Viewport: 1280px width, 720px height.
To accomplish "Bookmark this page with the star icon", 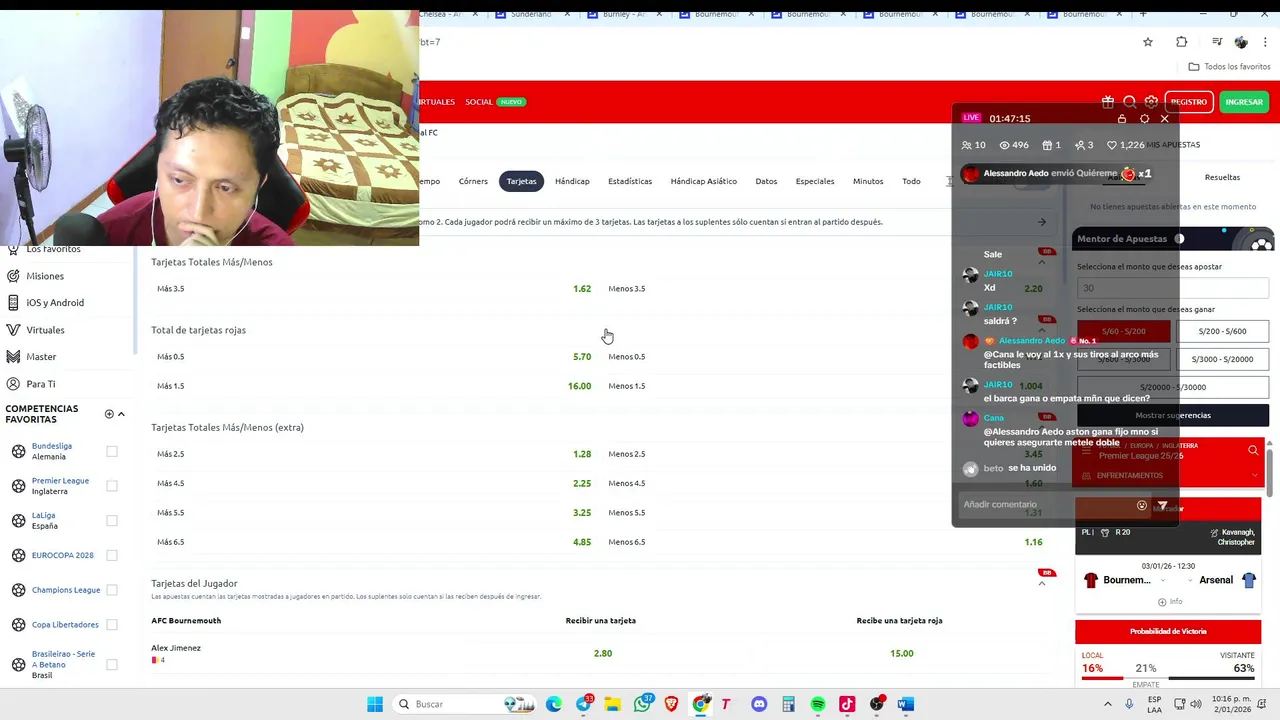I will pos(1148,42).
